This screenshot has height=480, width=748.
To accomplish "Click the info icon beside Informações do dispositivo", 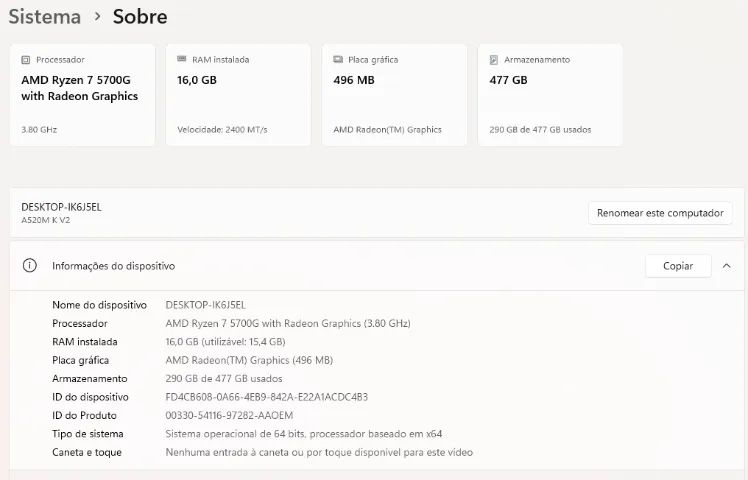I will (30, 265).
